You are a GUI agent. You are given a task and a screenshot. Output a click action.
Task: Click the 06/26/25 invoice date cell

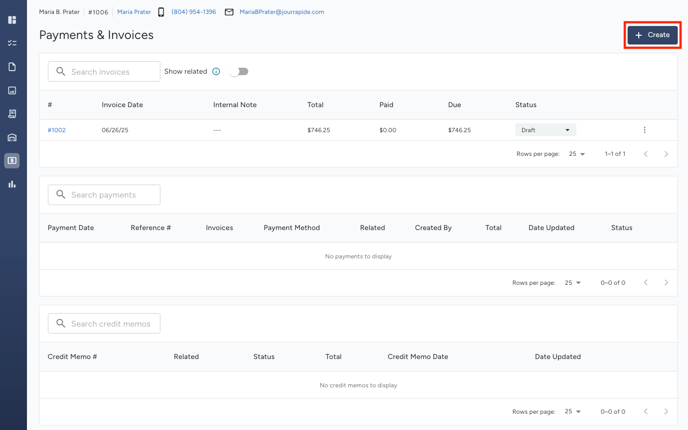(115, 130)
